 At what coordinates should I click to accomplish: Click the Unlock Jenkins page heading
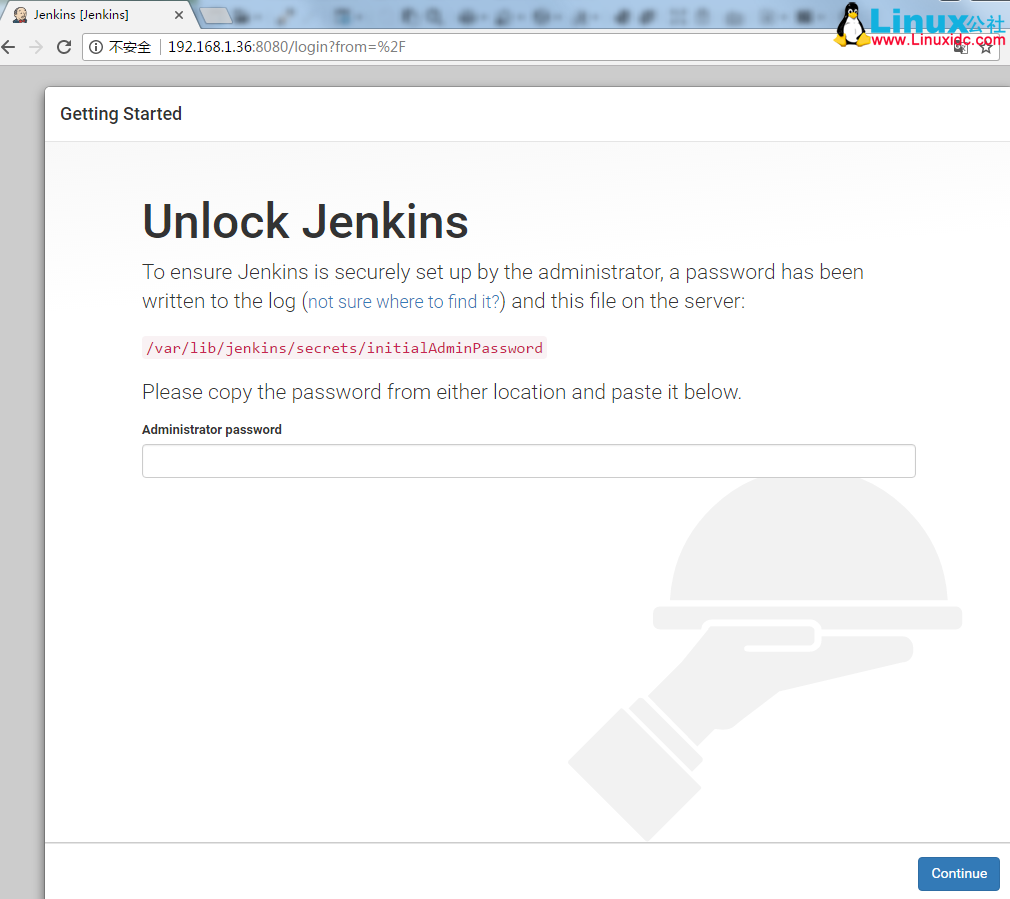(x=304, y=221)
